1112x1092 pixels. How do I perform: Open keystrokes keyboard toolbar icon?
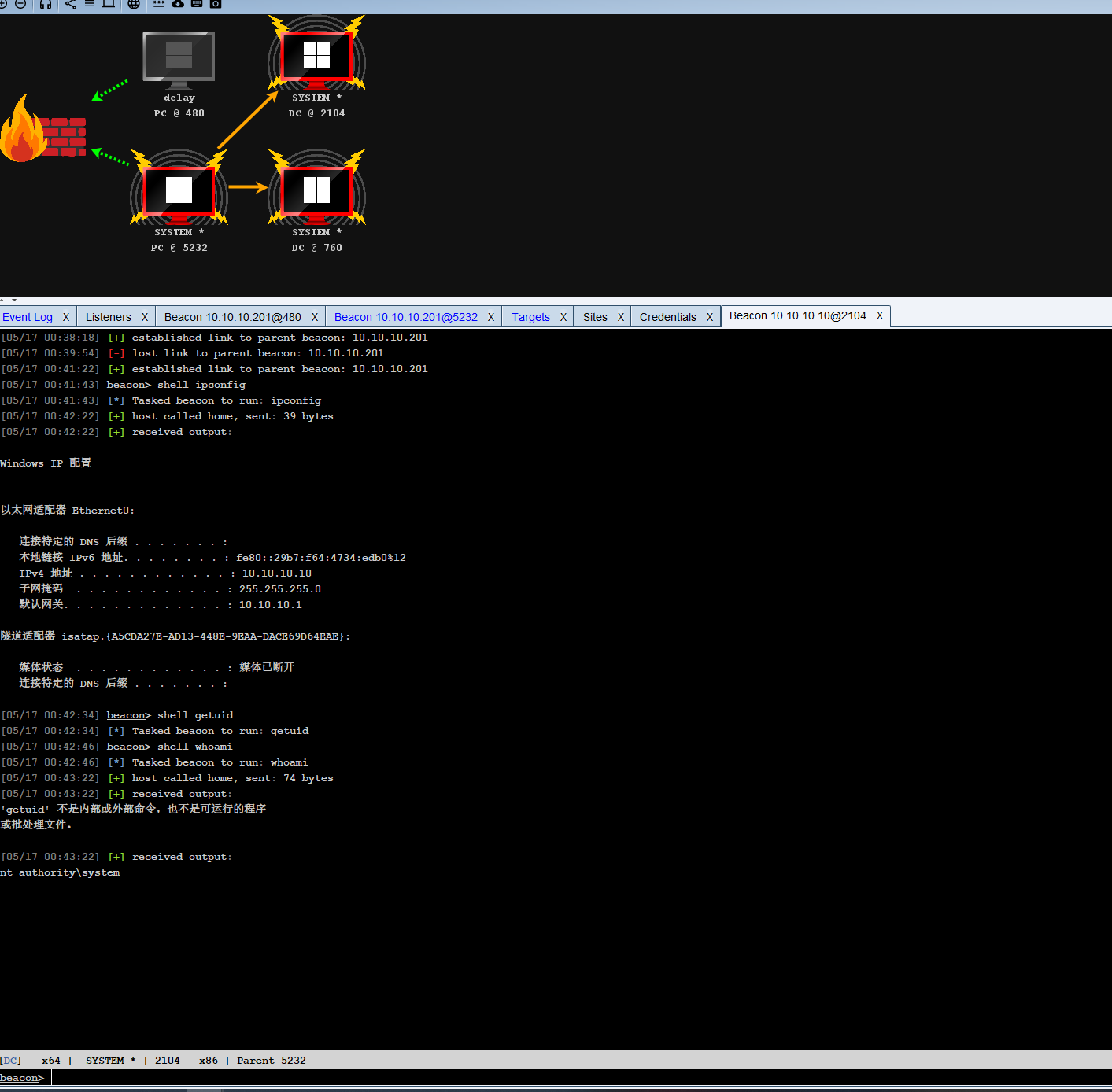197,4
